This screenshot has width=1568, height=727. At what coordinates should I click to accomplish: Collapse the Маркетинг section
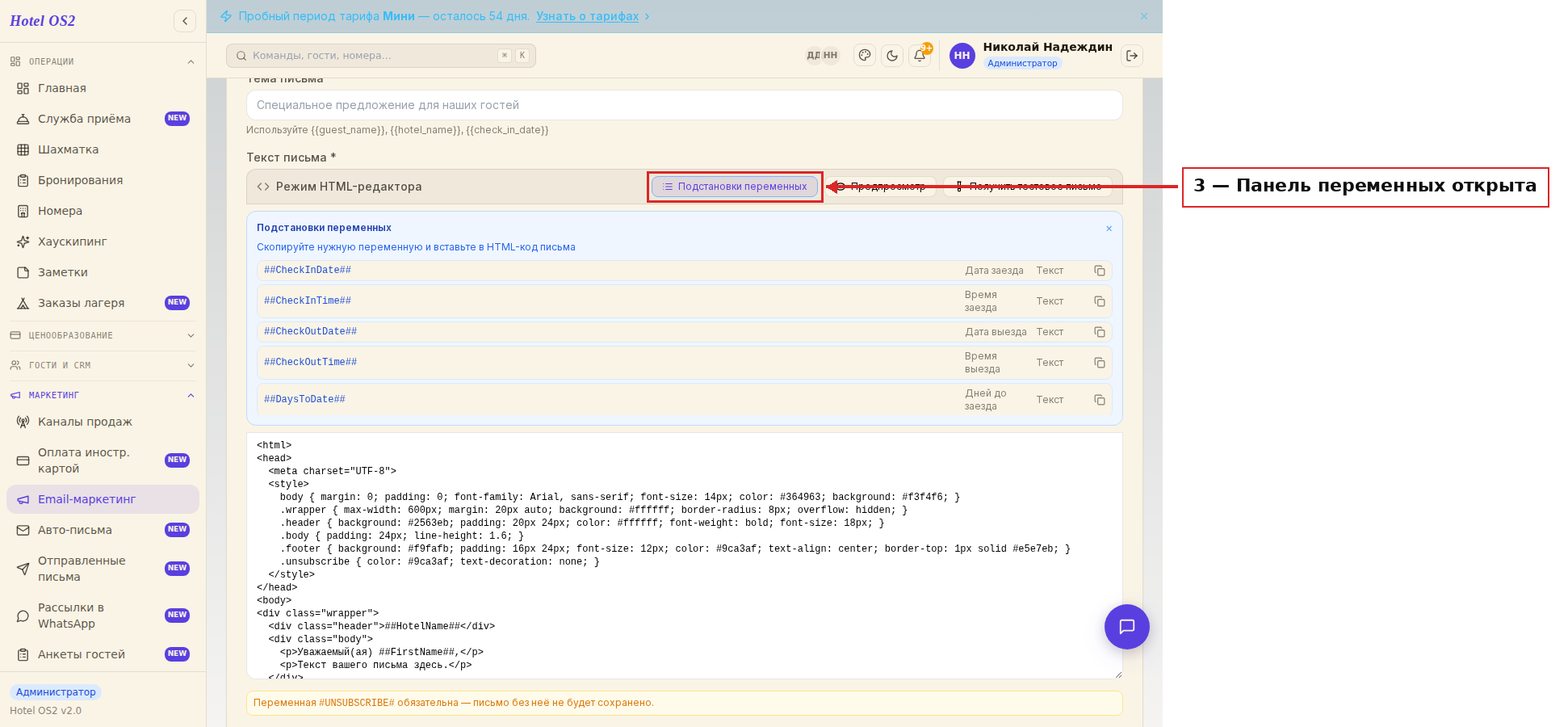[103, 395]
